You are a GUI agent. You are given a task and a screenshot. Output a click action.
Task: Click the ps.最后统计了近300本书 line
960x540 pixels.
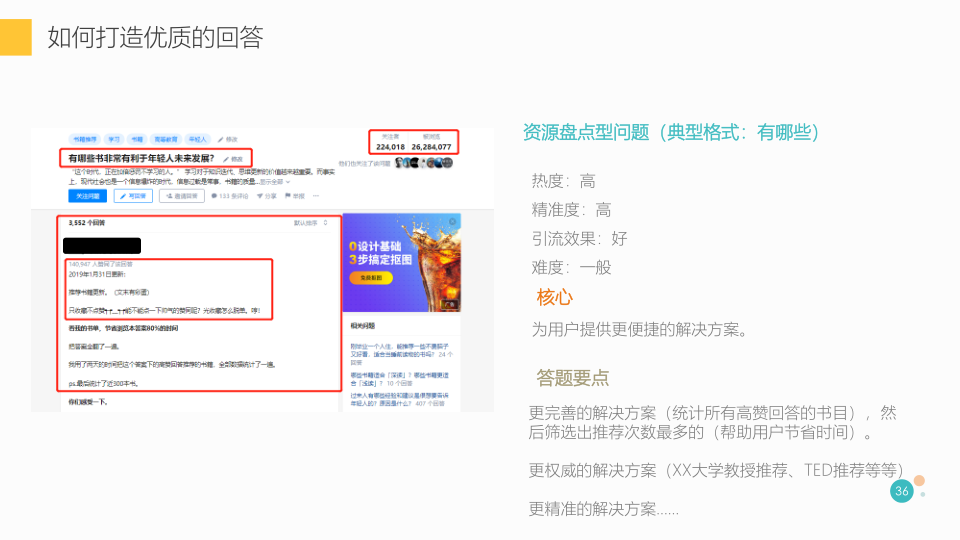[x=103, y=384]
